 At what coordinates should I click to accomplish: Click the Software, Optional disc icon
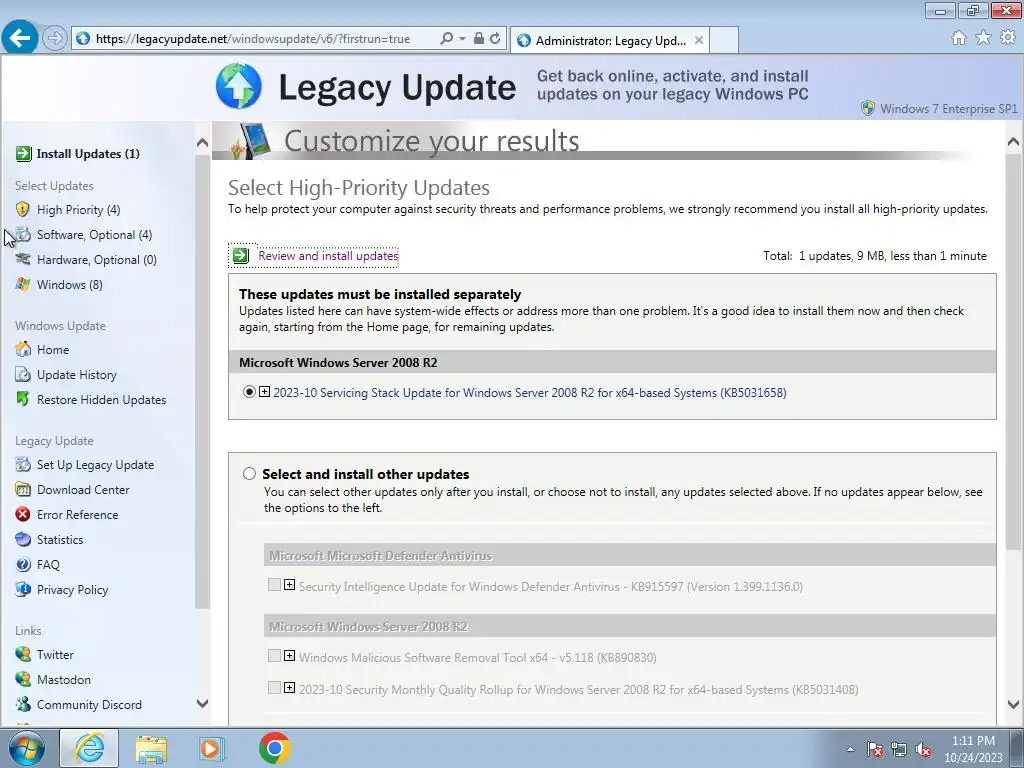[x=23, y=234]
